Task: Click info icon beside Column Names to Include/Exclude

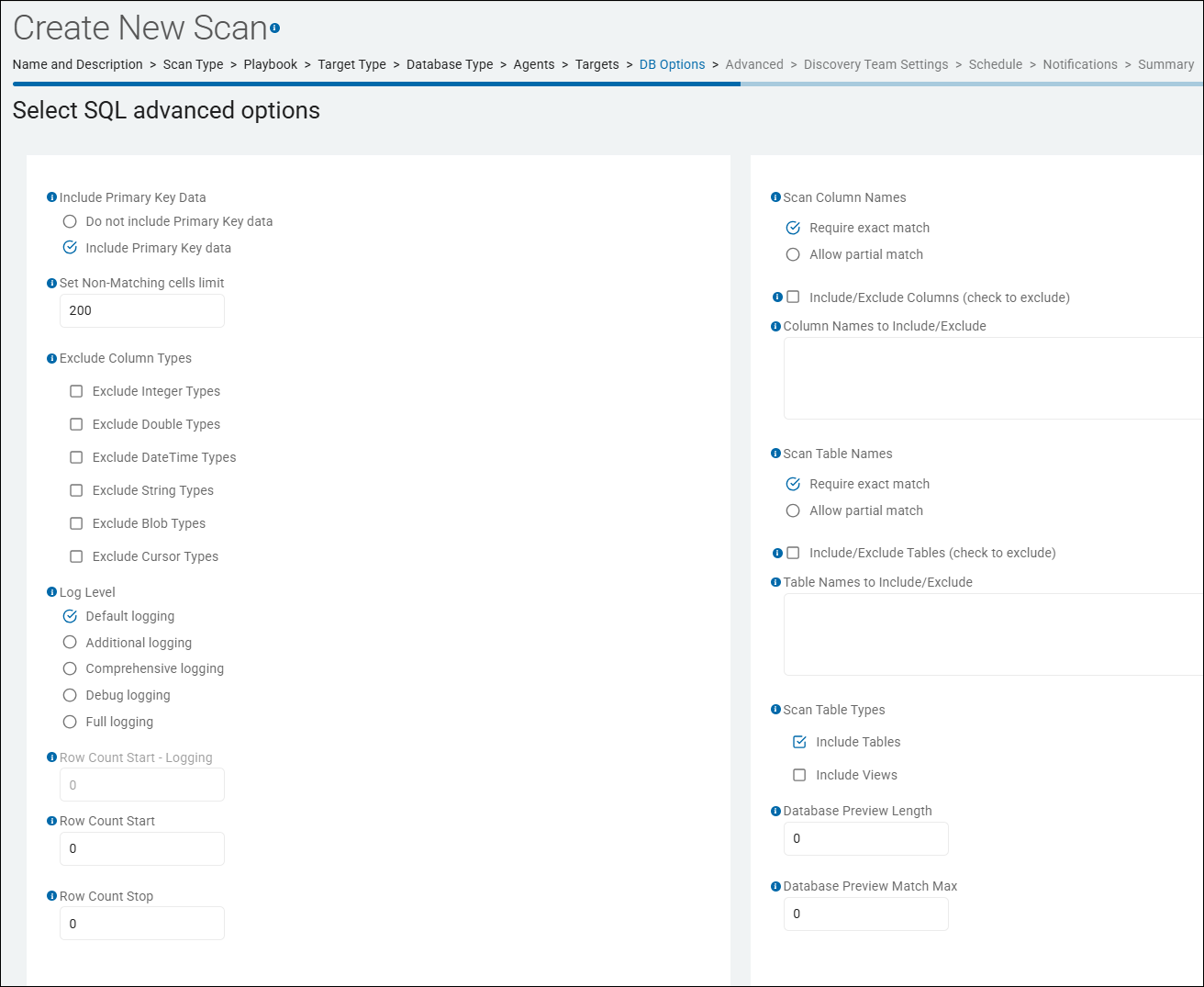Action: (775, 326)
